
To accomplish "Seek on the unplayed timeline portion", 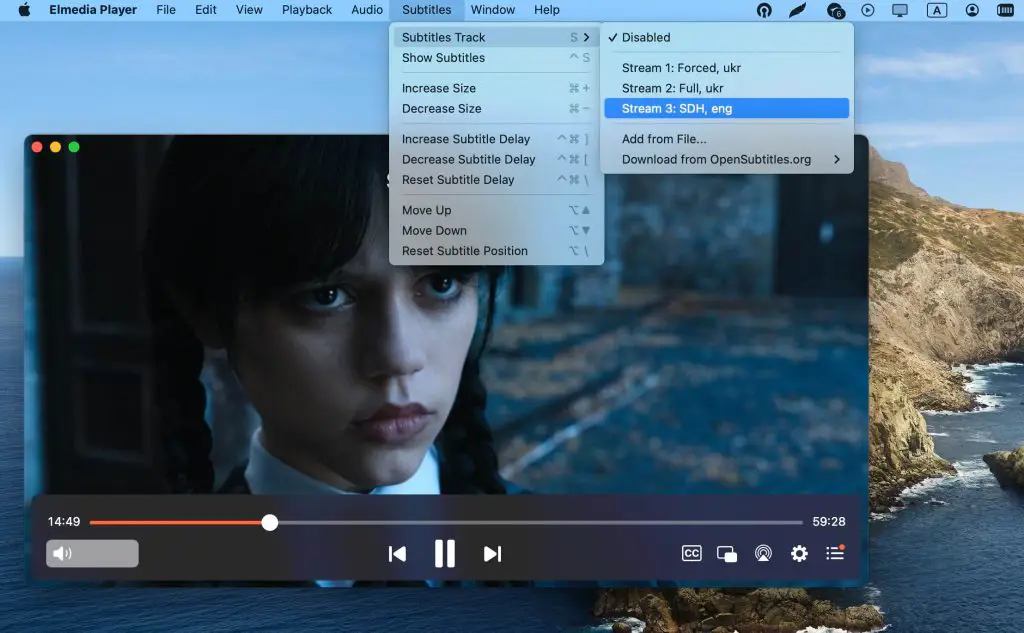I will coord(540,522).
